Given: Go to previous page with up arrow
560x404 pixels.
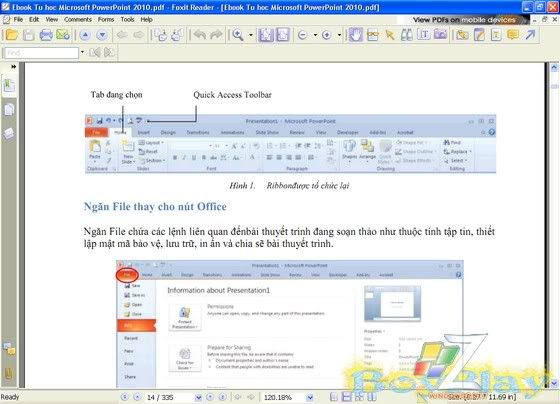Looking at the screenshot, I should click(85, 35).
